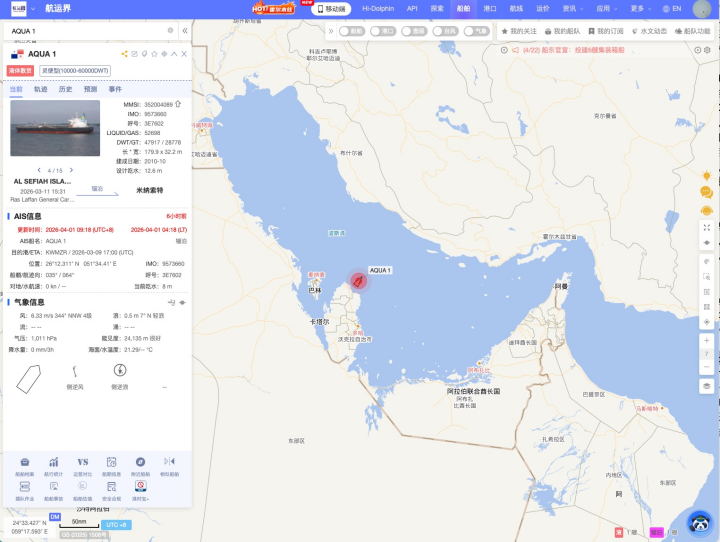
Task: Select the 港口 item in top navigation
Action: pyautogui.click(x=490, y=8)
